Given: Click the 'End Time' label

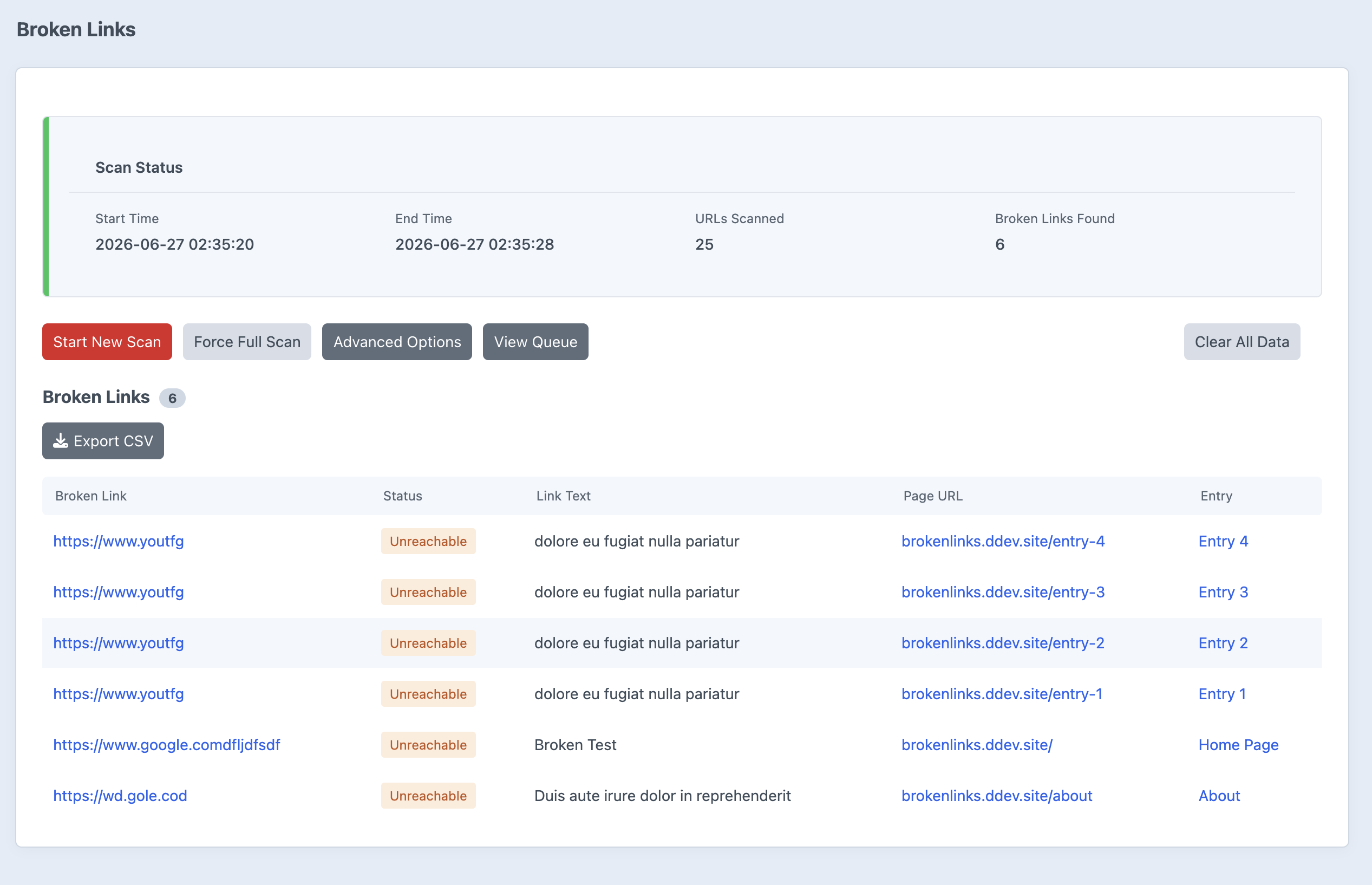Looking at the screenshot, I should (424, 218).
